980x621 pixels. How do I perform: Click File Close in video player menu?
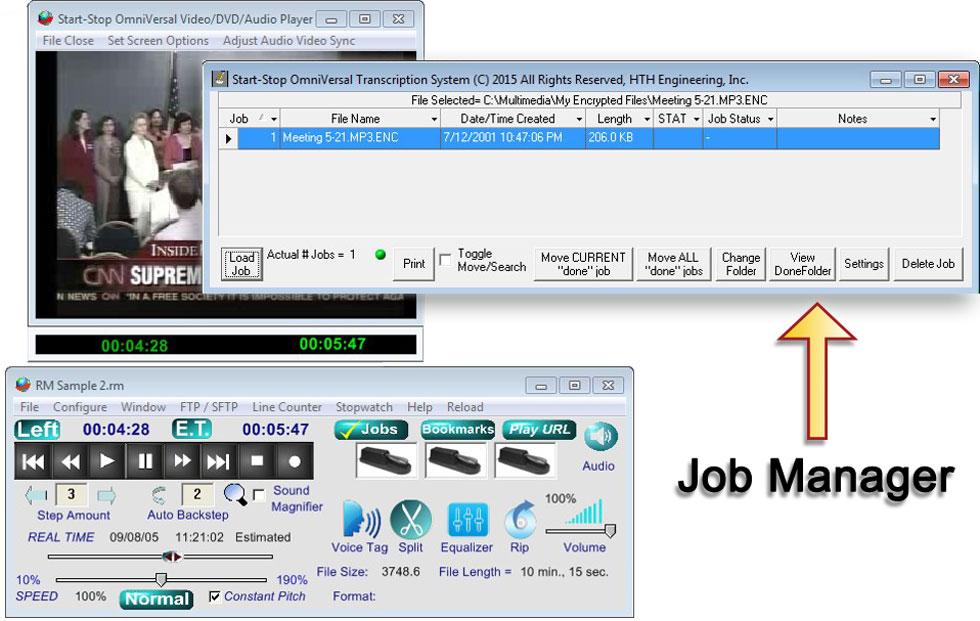pyautogui.click(x=68, y=41)
